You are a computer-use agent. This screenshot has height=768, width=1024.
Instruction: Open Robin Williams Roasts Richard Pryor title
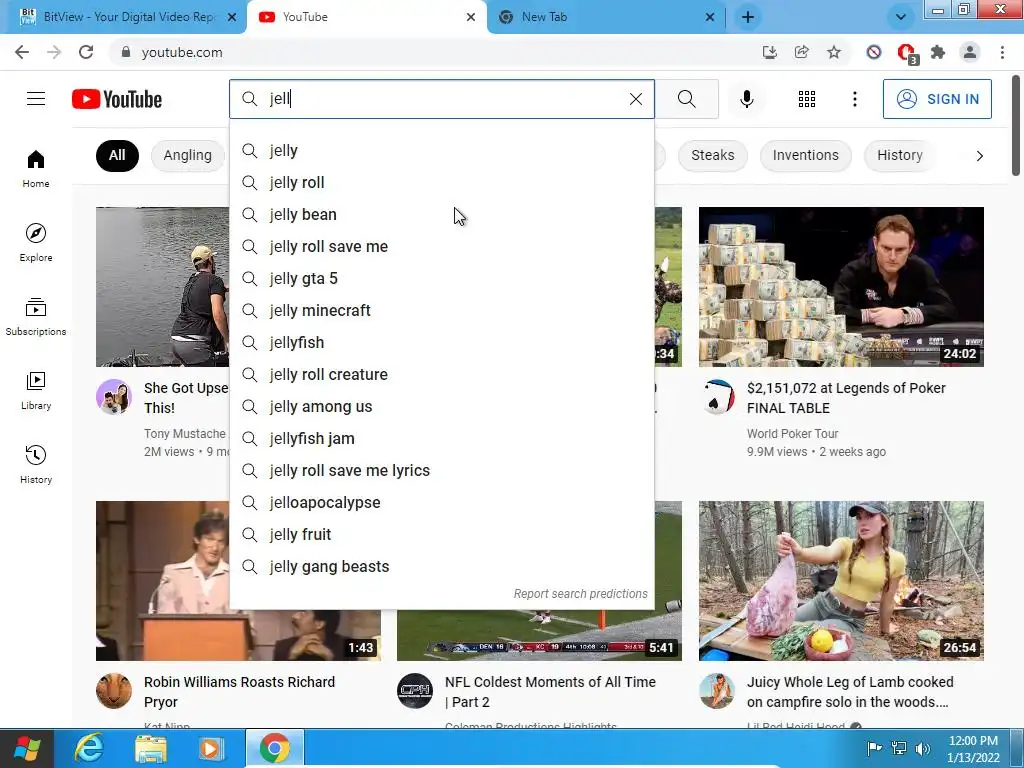tap(239, 692)
